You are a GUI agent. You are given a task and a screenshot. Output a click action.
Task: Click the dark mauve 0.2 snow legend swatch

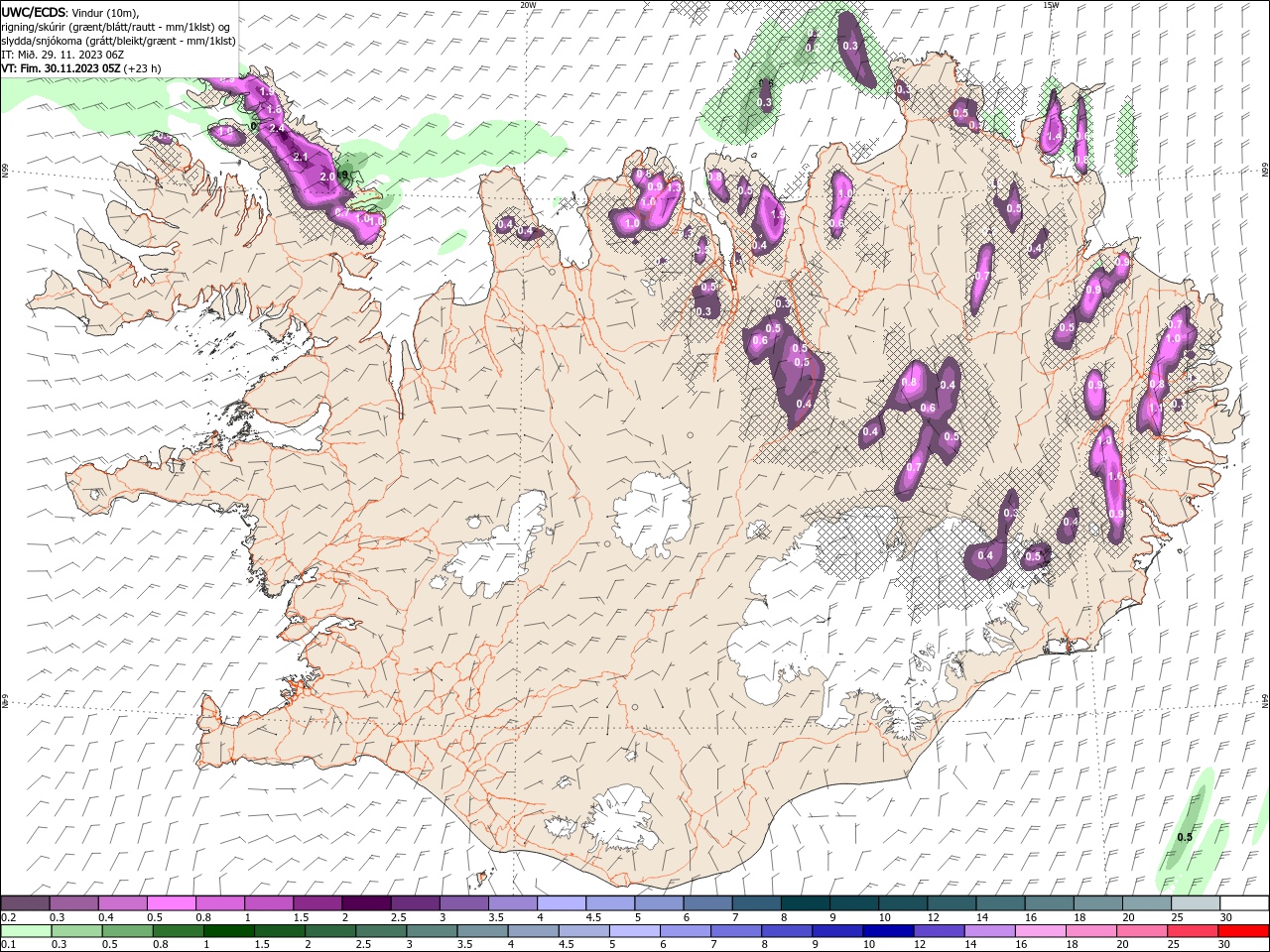(25, 903)
